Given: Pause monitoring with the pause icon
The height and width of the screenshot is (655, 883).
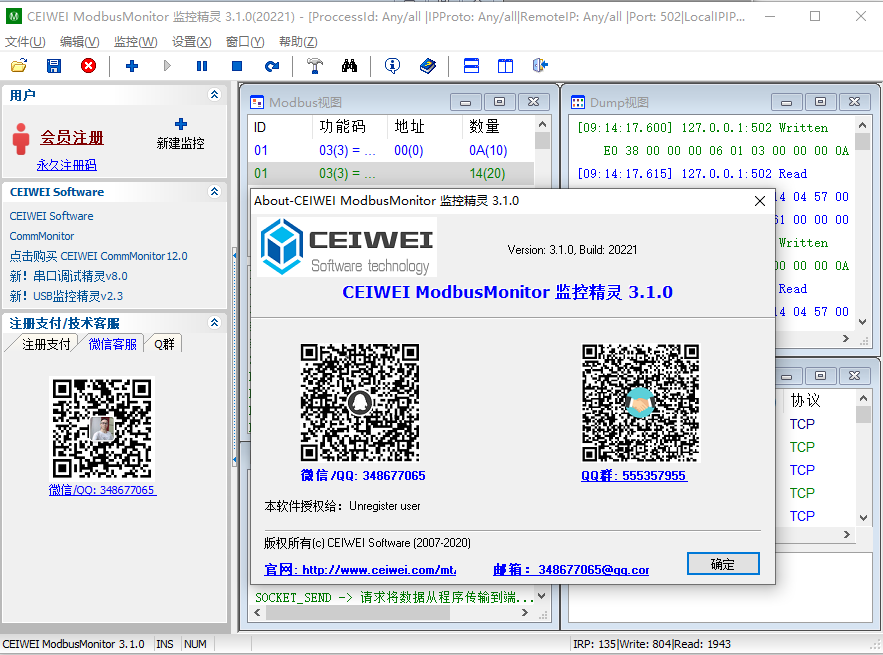Looking at the screenshot, I should coord(202,66).
